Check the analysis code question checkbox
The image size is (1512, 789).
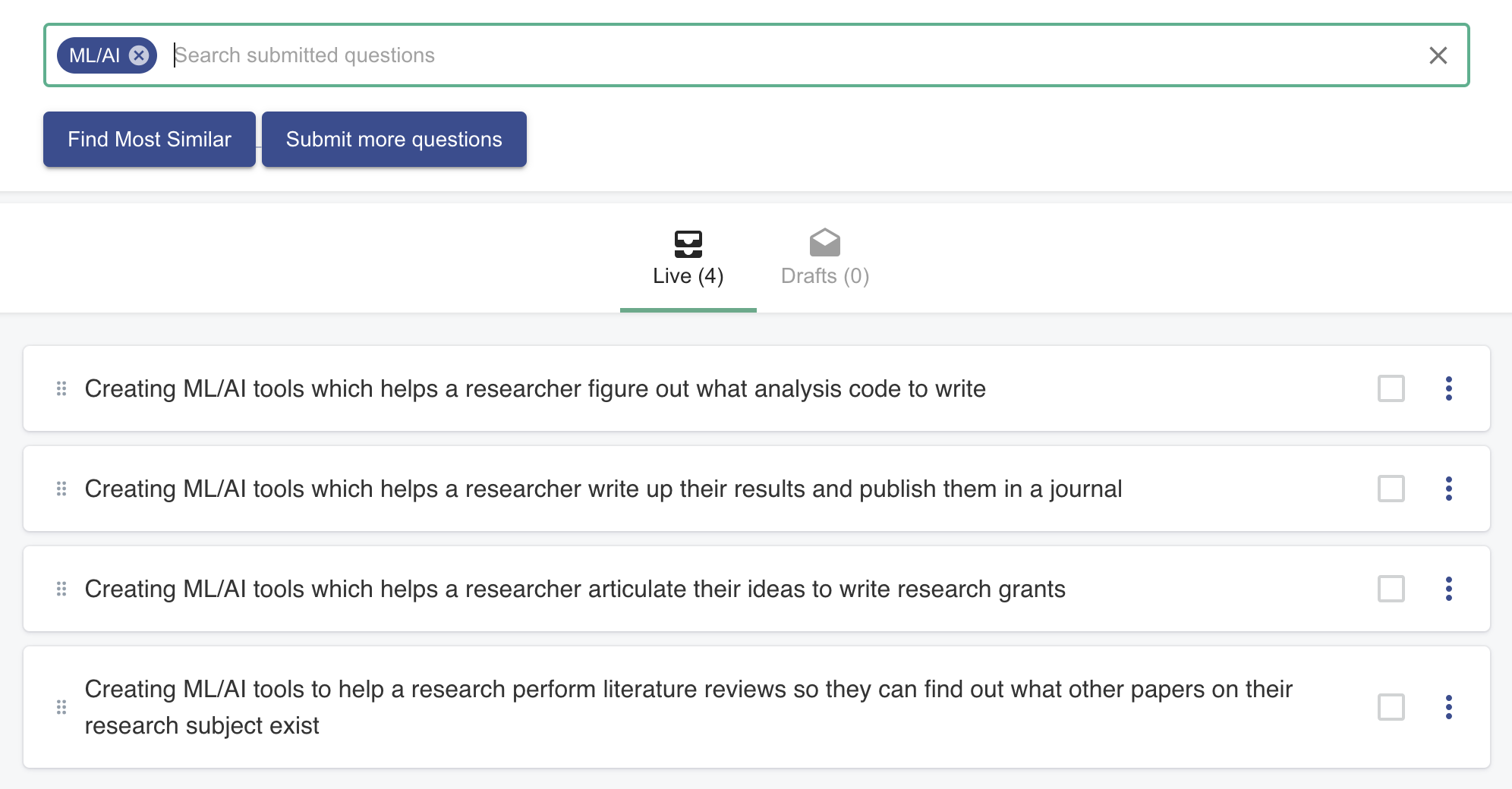point(1391,388)
